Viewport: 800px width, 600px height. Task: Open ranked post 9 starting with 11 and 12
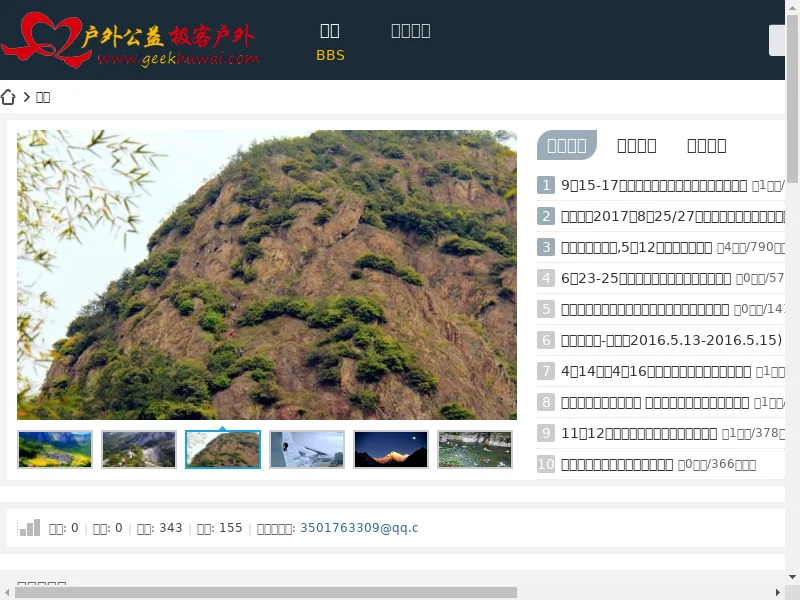point(639,433)
